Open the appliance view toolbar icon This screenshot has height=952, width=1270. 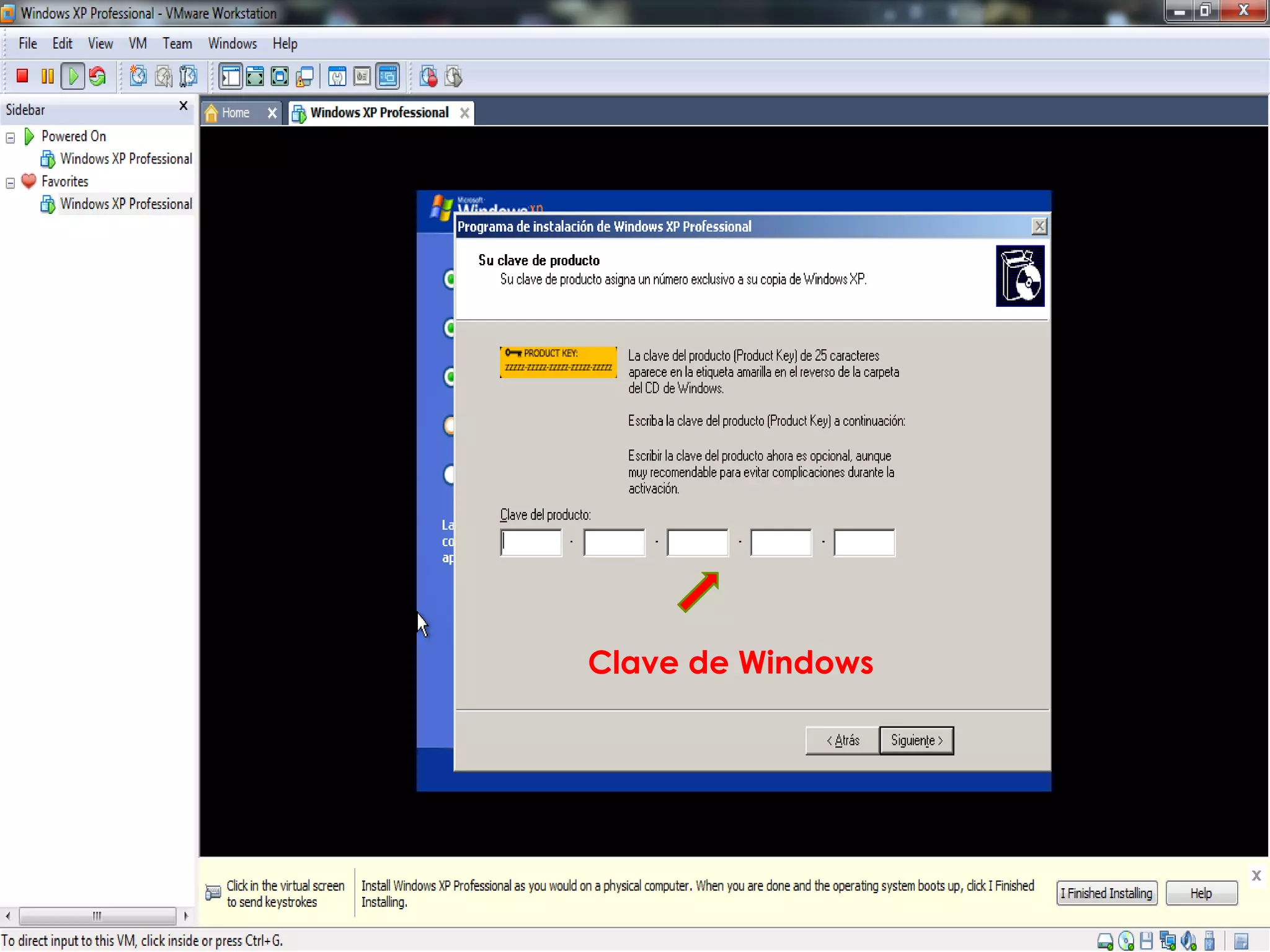click(362, 76)
